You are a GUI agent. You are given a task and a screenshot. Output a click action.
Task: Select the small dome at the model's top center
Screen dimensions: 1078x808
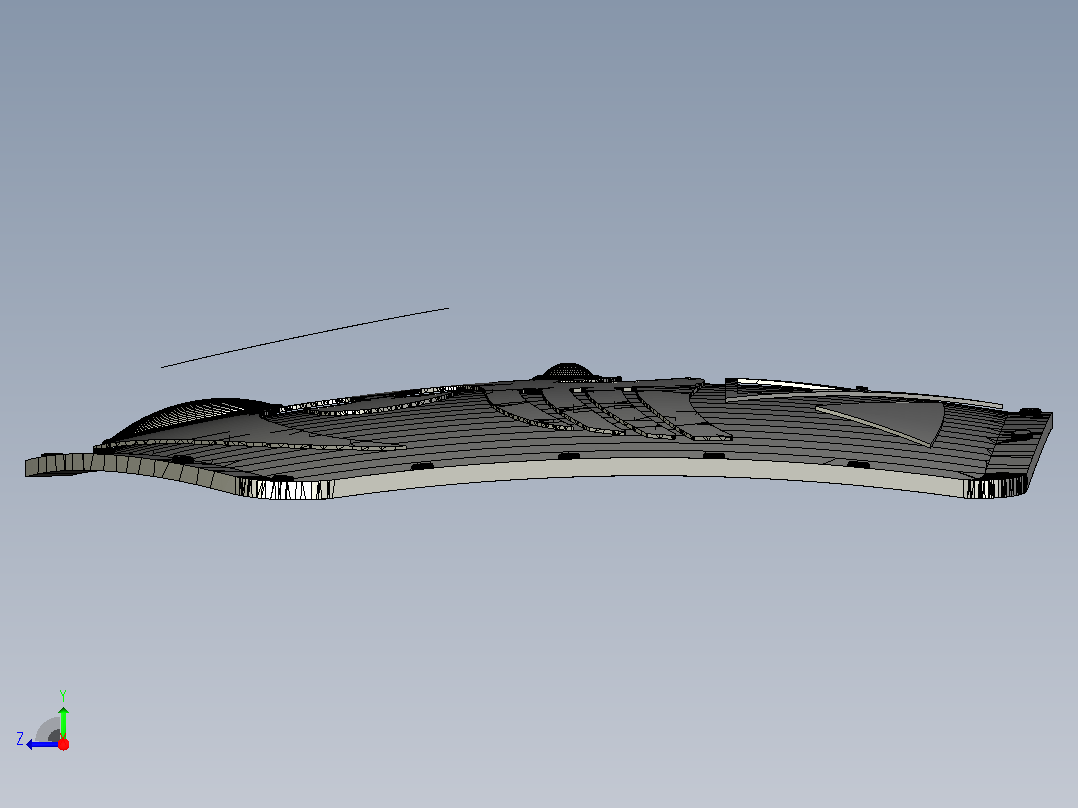(x=568, y=371)
